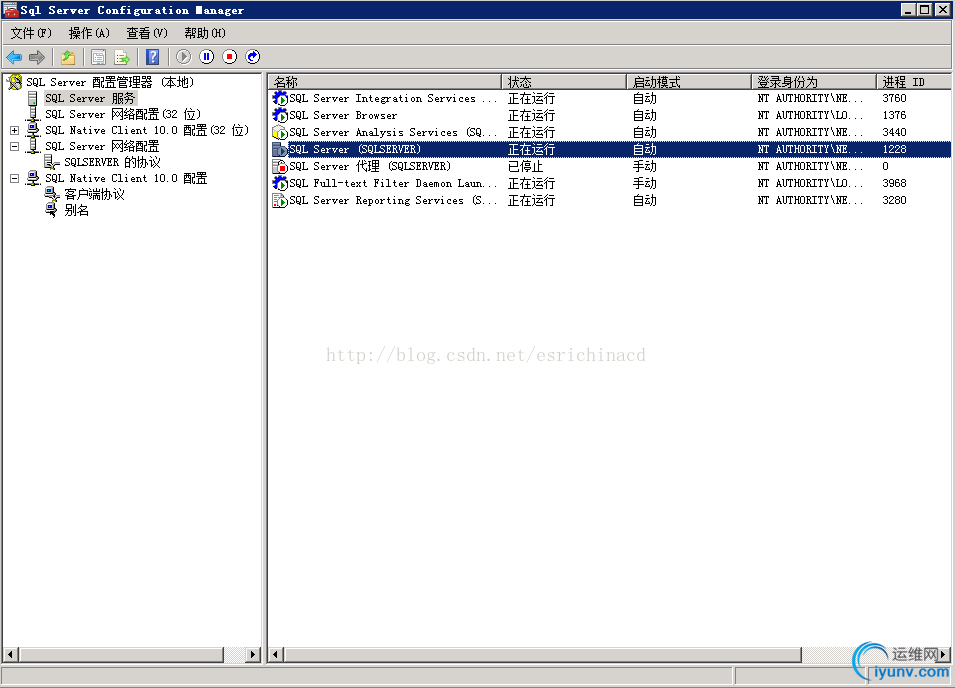This screenshot has width=955, height=688.
Task: Click the SQLSERVER 的协议 tree icon
Action: coord(52,162)
